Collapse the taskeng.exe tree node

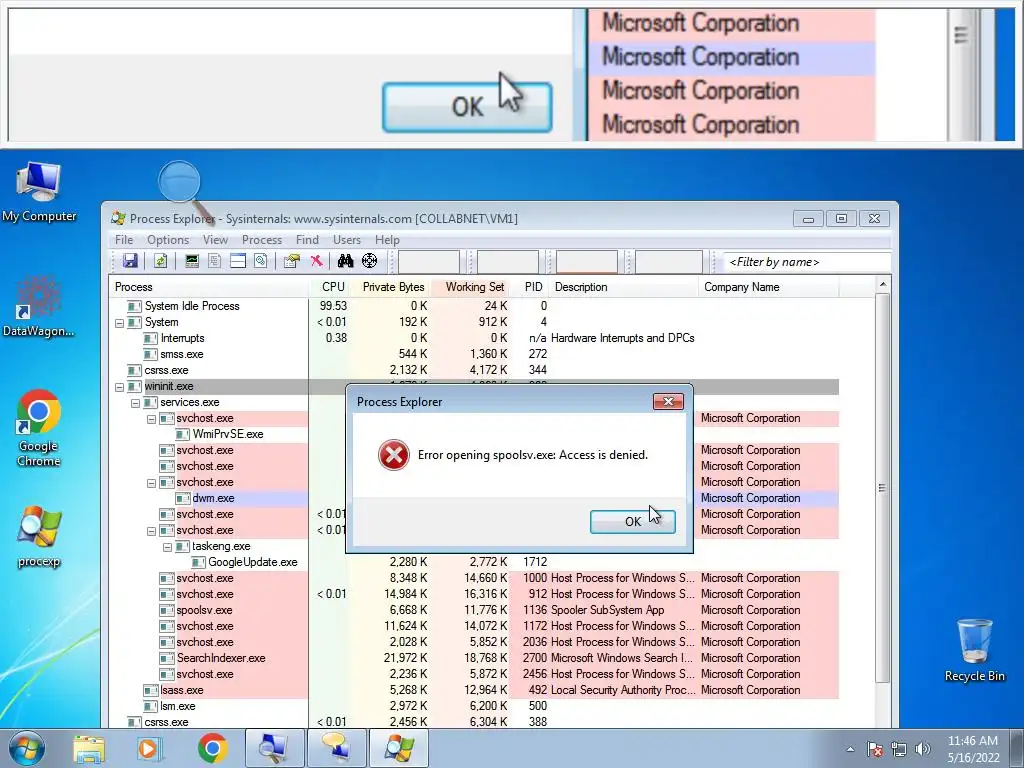pyautogui.click(x=167, y=547)
